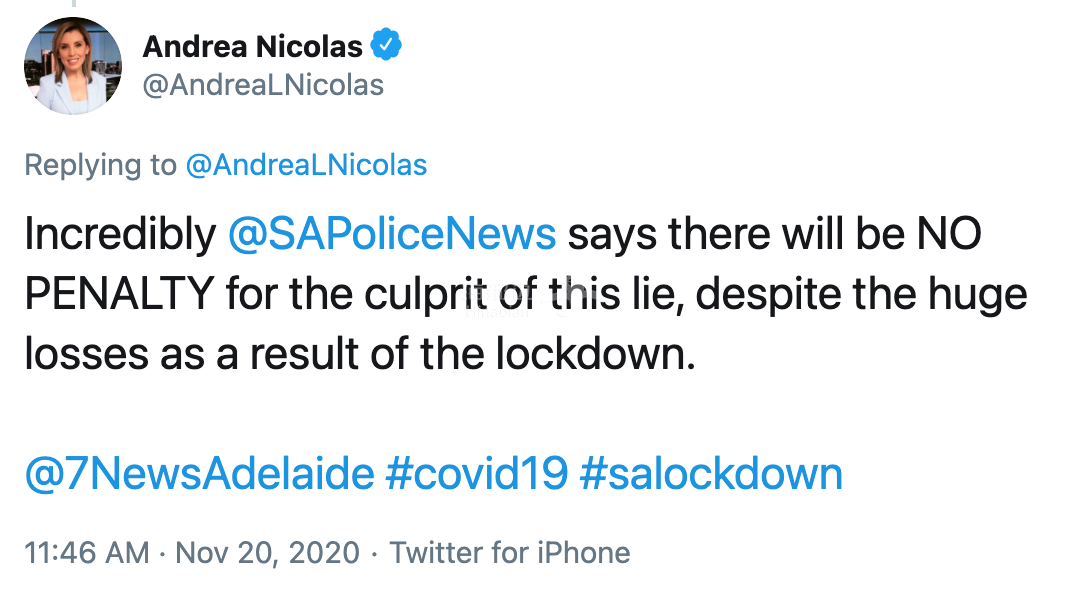Image resolution: width=1068 pixels, height=596 pixels.
Task: Open the #covid19 hashtag
Action: pyautogui.click(x=476, y=473)
